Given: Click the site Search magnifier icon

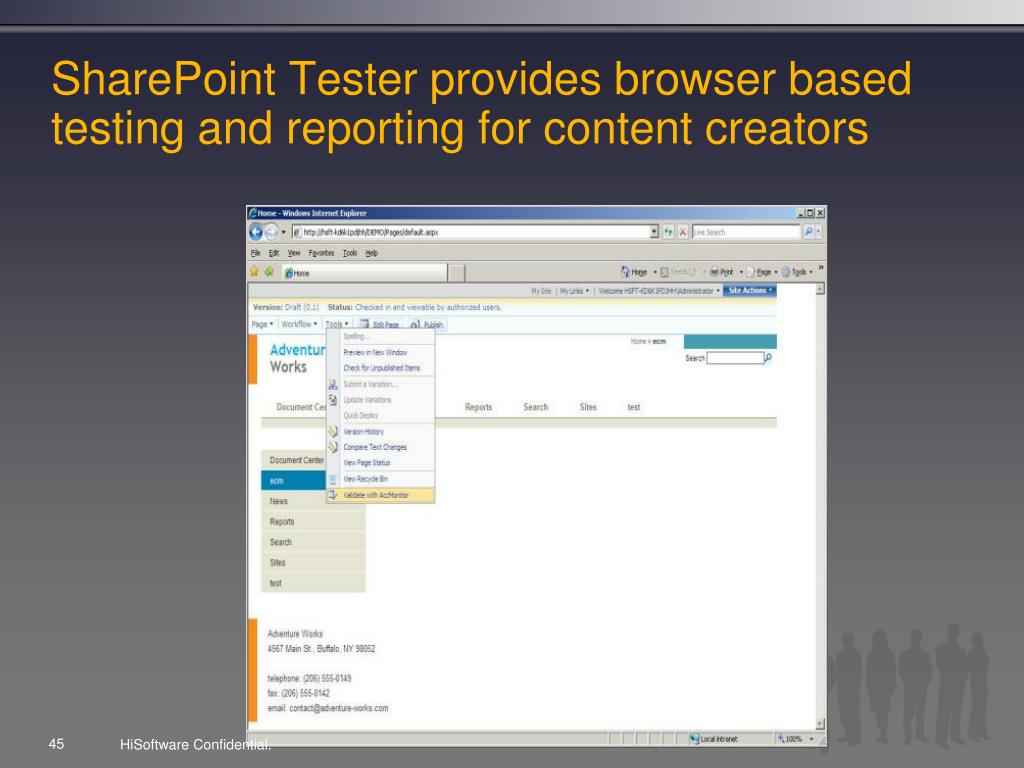Looking at the screenshot, I should [769, 358].
